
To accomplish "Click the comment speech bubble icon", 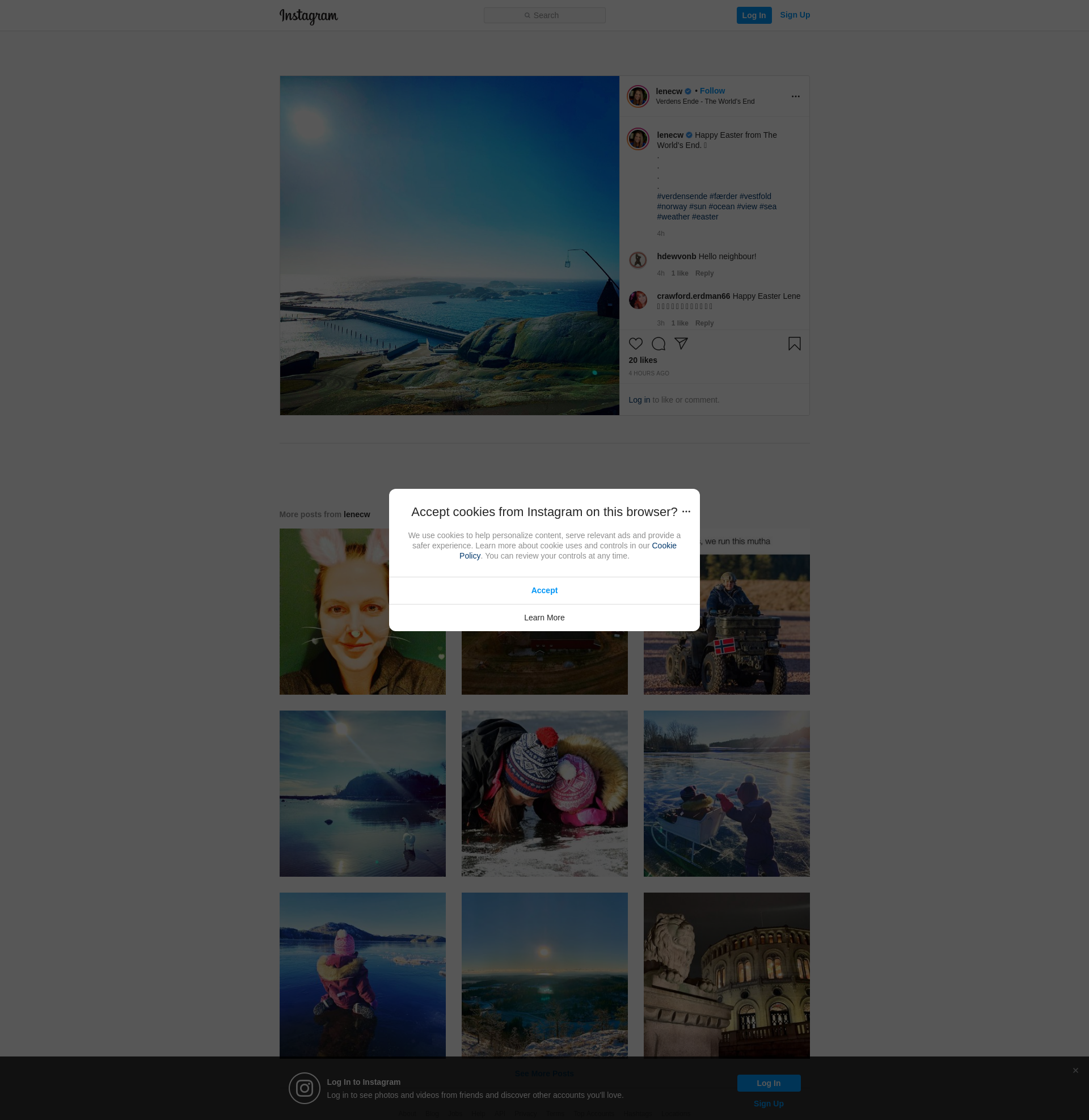I will [x=659, y=344].
